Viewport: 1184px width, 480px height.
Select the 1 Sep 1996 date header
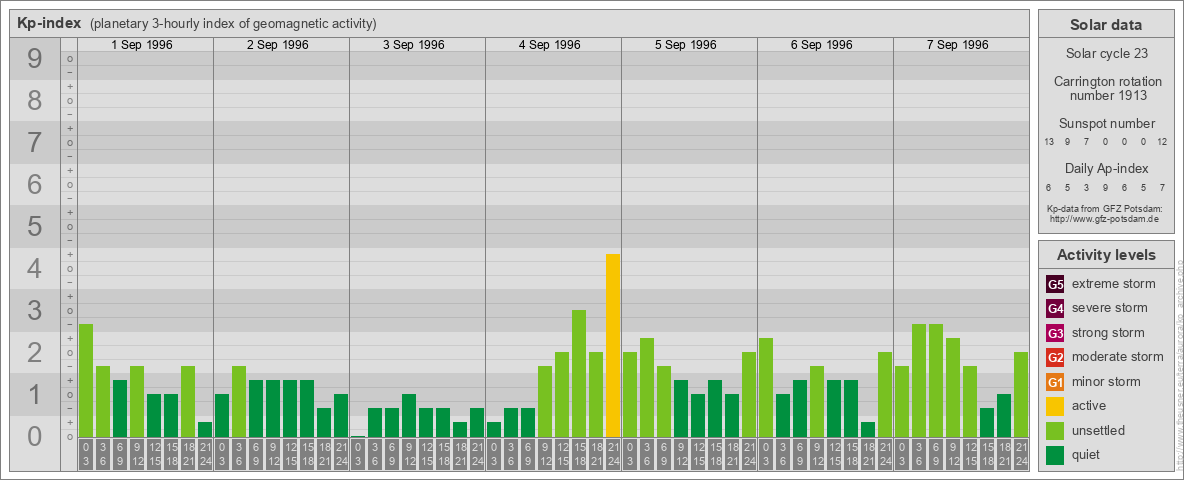pos(142,45)
